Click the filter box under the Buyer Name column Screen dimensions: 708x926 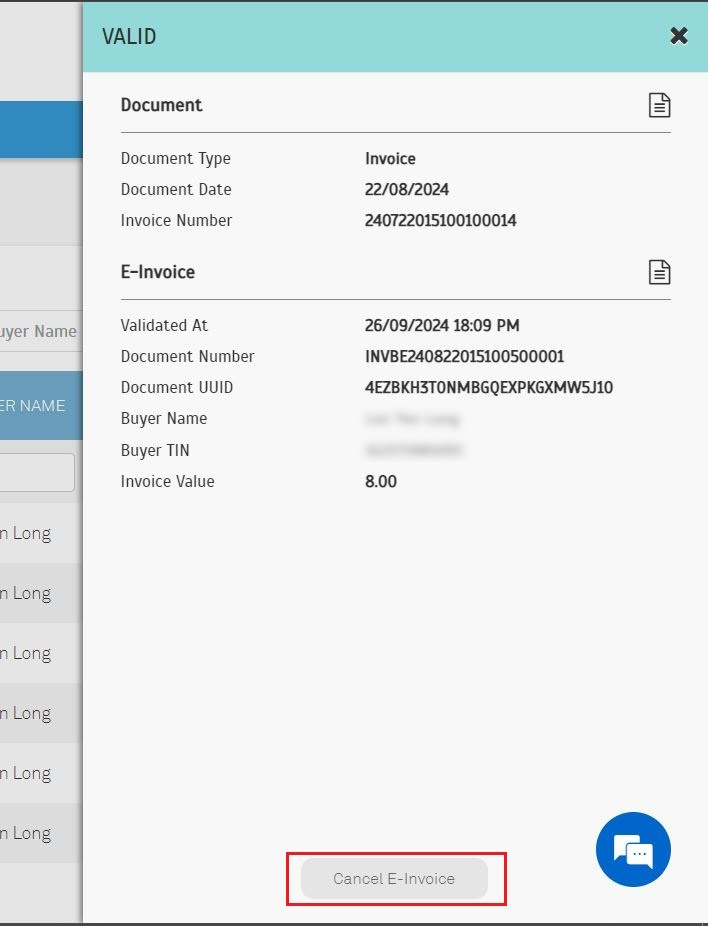37,472
